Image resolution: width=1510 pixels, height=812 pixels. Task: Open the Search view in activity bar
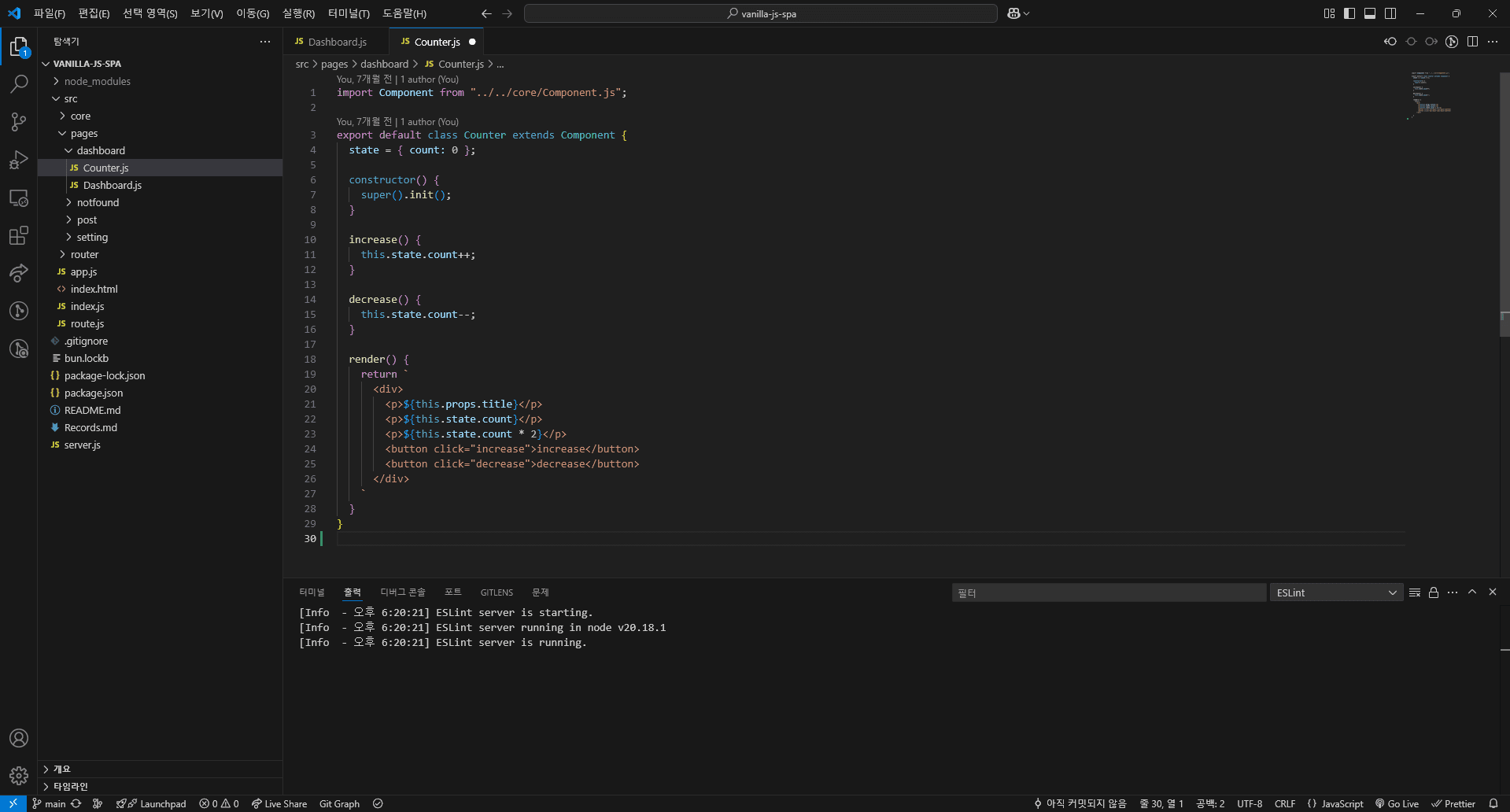[x=18, y=84]
